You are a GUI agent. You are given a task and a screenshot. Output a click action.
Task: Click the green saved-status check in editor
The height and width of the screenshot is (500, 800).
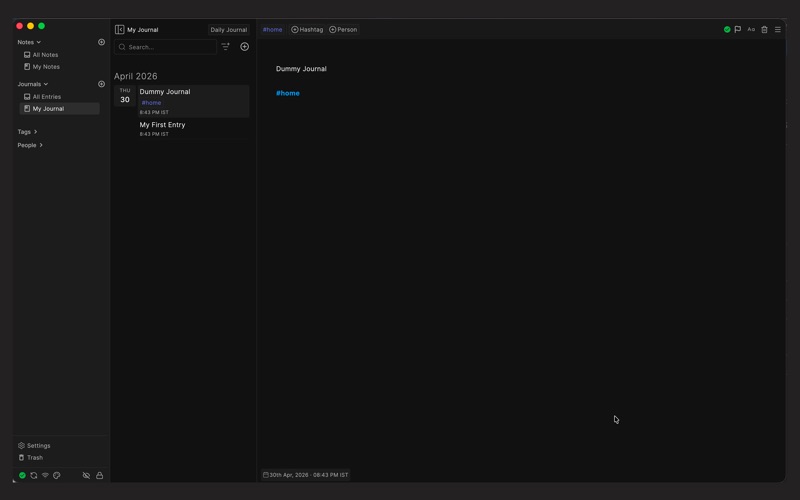click(727, 30)
